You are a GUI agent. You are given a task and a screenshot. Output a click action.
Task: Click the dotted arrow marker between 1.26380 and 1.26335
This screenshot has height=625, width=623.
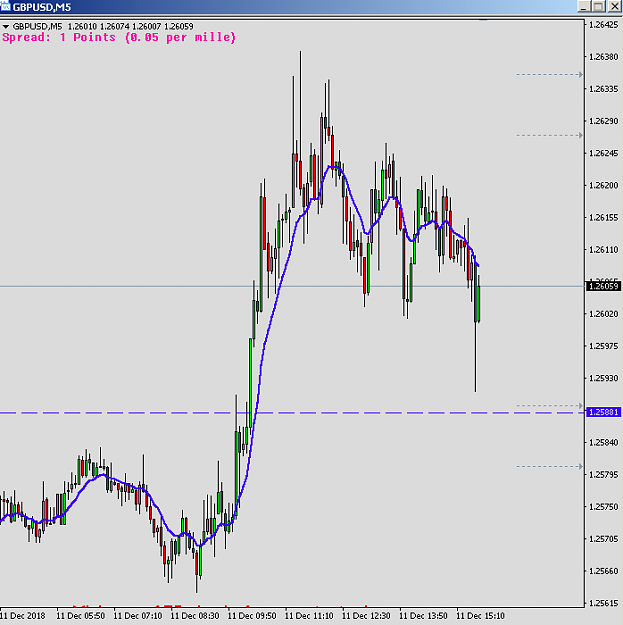550,75
